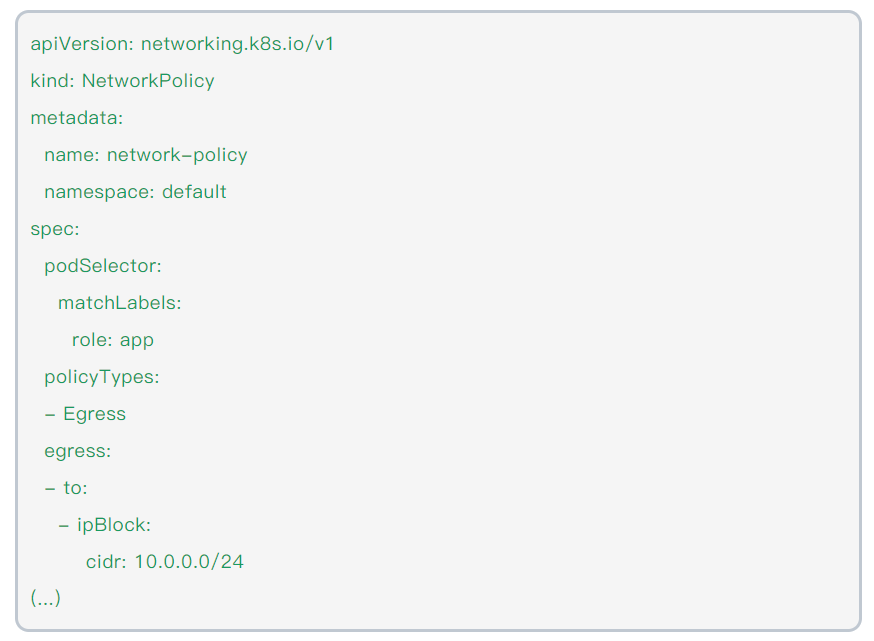Image resolution: width=874 pixels, height=641 pixels.
Task: Click the - ipBlock: entry
Action: coord(104,525)
